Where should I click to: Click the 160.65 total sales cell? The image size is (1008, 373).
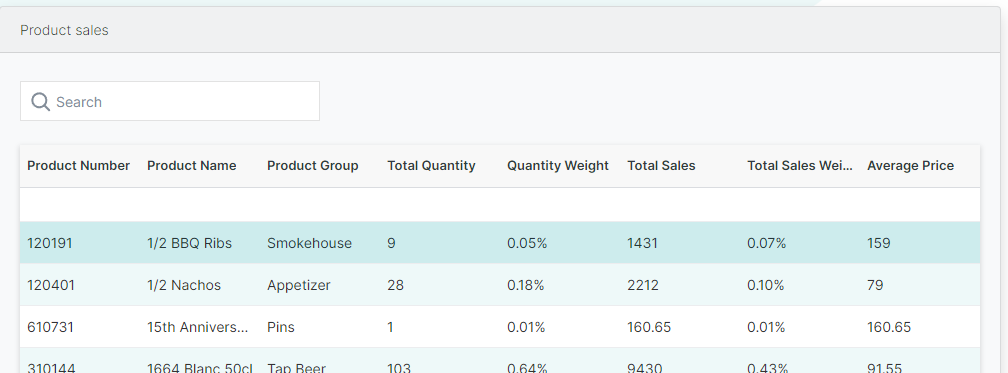coord(649,327)
